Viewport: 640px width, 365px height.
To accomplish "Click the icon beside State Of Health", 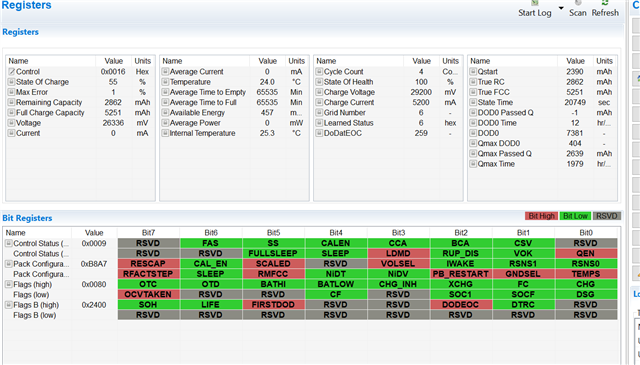I will pyautogui.click(x=319, y=82).
